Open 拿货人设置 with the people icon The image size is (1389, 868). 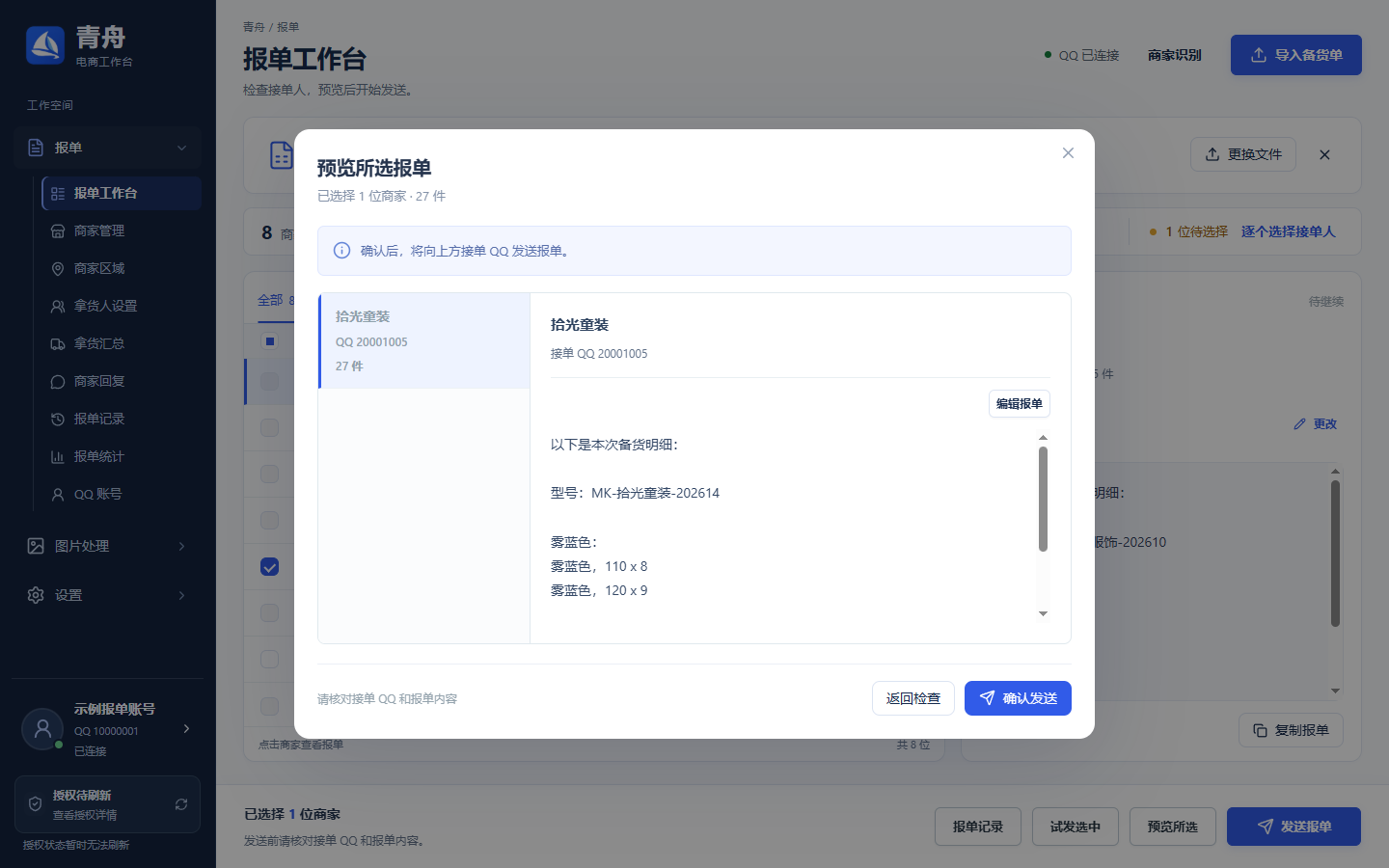click(x=122, y=306)
